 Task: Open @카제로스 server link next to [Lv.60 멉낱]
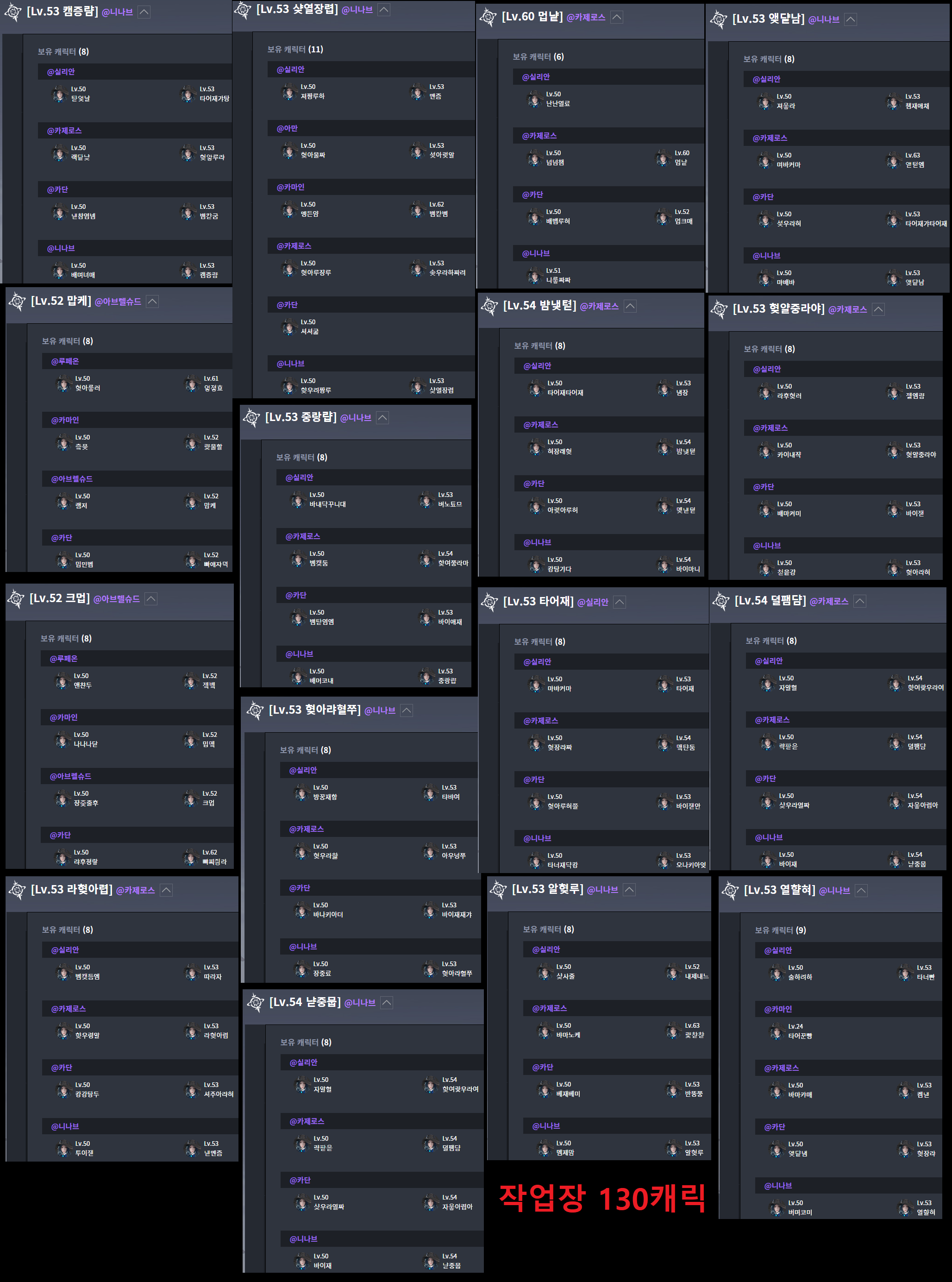click(x=585, y=17)
